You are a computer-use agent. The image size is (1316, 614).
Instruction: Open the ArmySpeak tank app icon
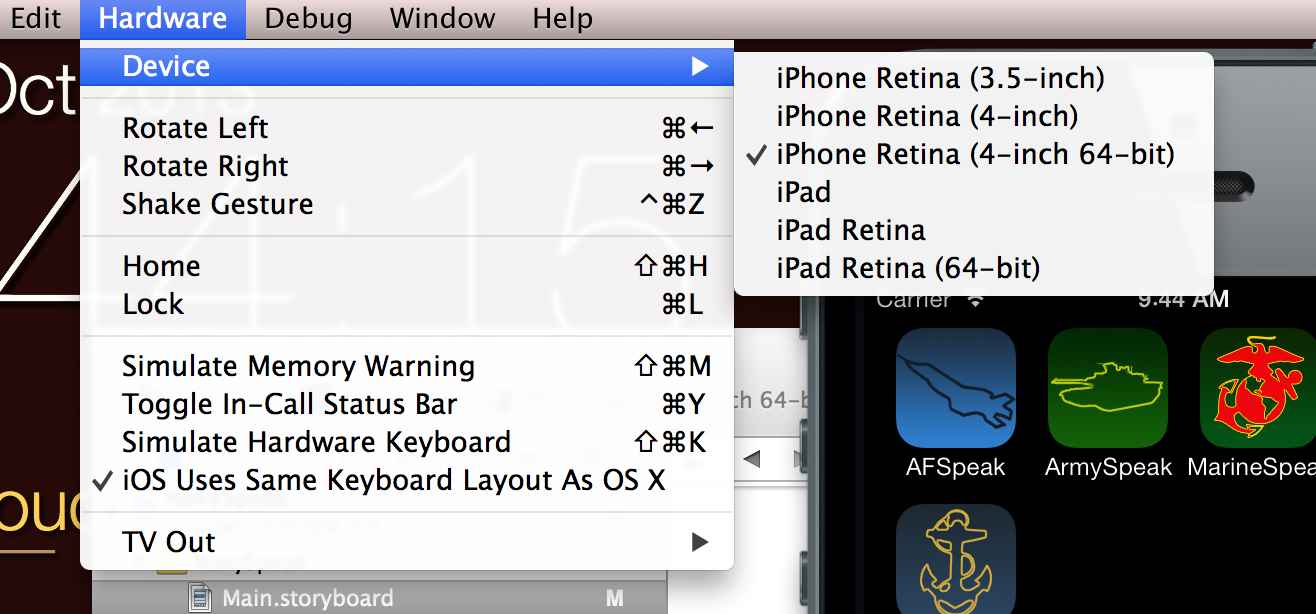click(1108, 388)
